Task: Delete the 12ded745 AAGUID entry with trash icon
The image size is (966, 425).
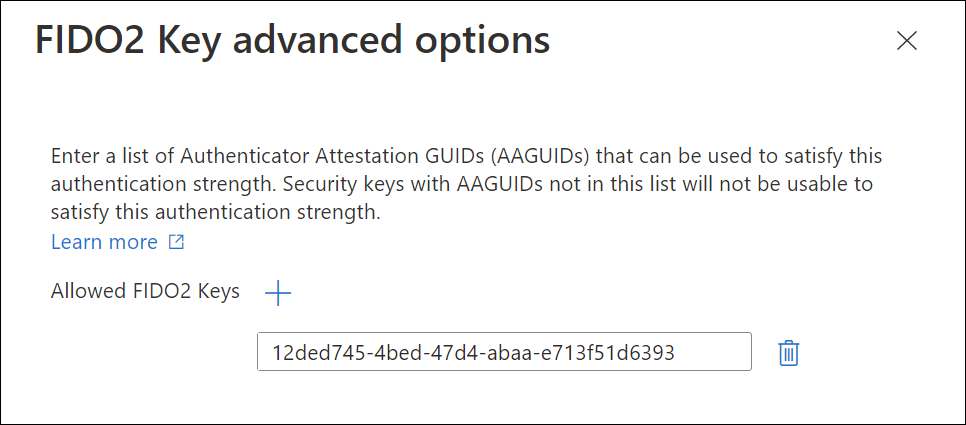Action: tap(789, 354)
